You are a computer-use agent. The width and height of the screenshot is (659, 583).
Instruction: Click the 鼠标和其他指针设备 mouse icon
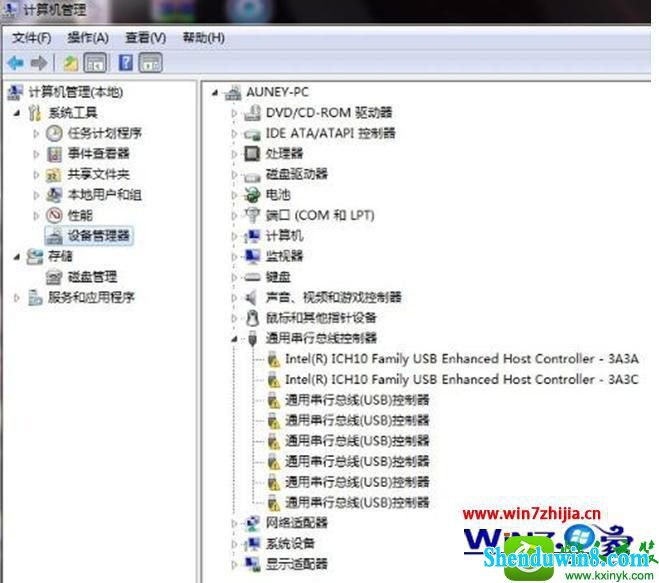pyautogui.click(x=252, y=318)
